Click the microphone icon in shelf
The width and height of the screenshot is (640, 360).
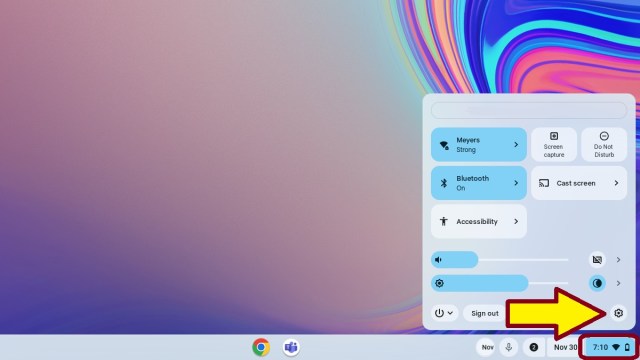click(509, 347)
